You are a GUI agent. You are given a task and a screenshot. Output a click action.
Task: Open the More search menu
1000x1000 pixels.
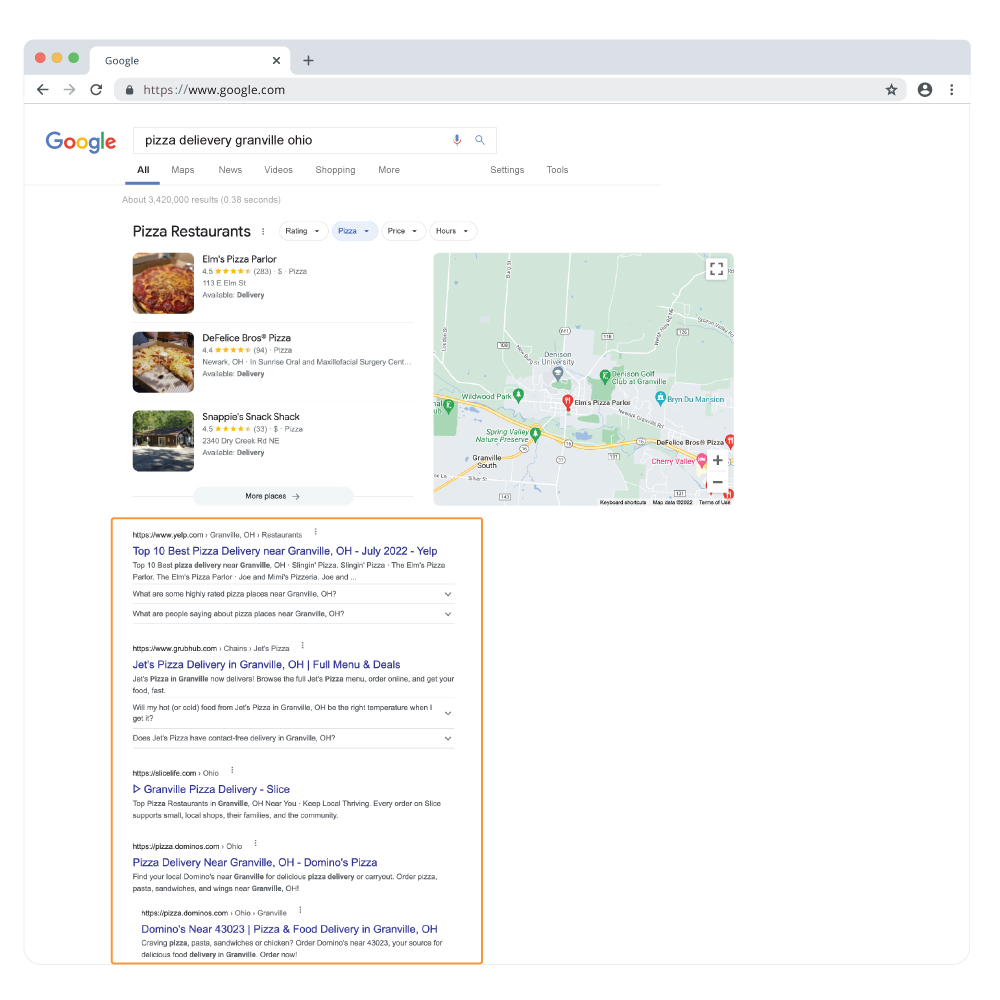388,170
